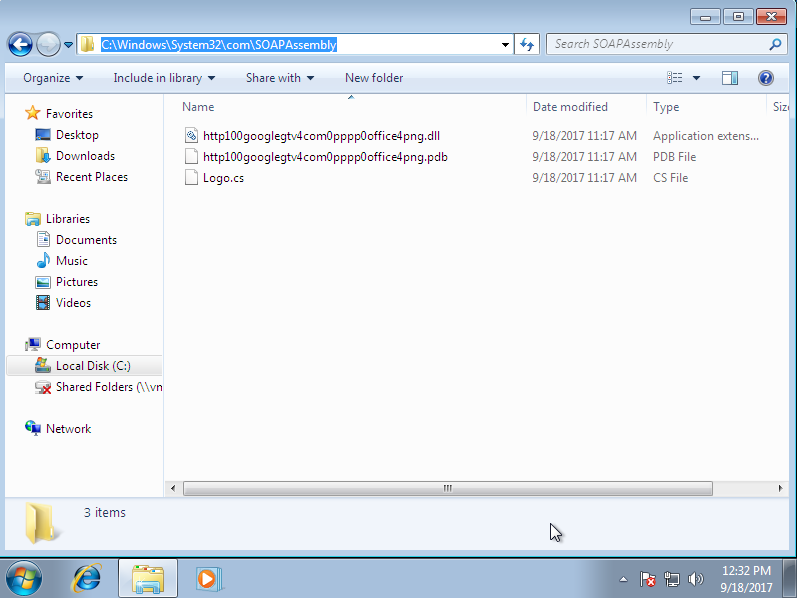The width and height of the screenshot is (797, 598).
Task: Click the Recent Places icon
Action: (x=43, y=176)
